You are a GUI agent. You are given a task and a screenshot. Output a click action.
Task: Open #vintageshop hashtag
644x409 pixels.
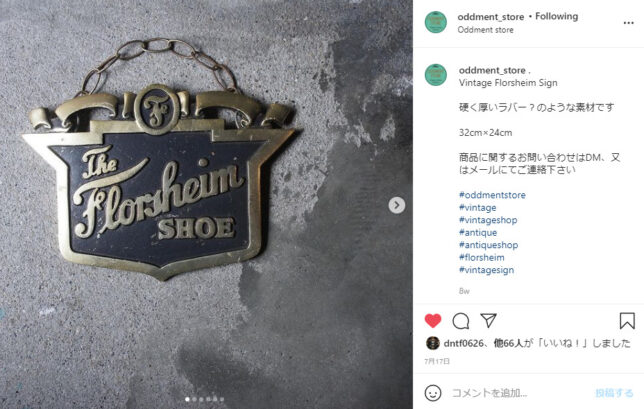[x=488, y=220]
